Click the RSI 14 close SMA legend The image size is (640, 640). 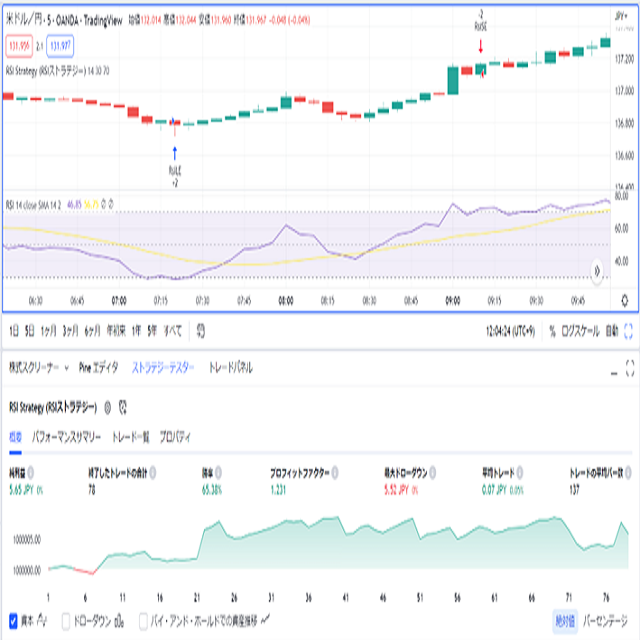(33, 204)
